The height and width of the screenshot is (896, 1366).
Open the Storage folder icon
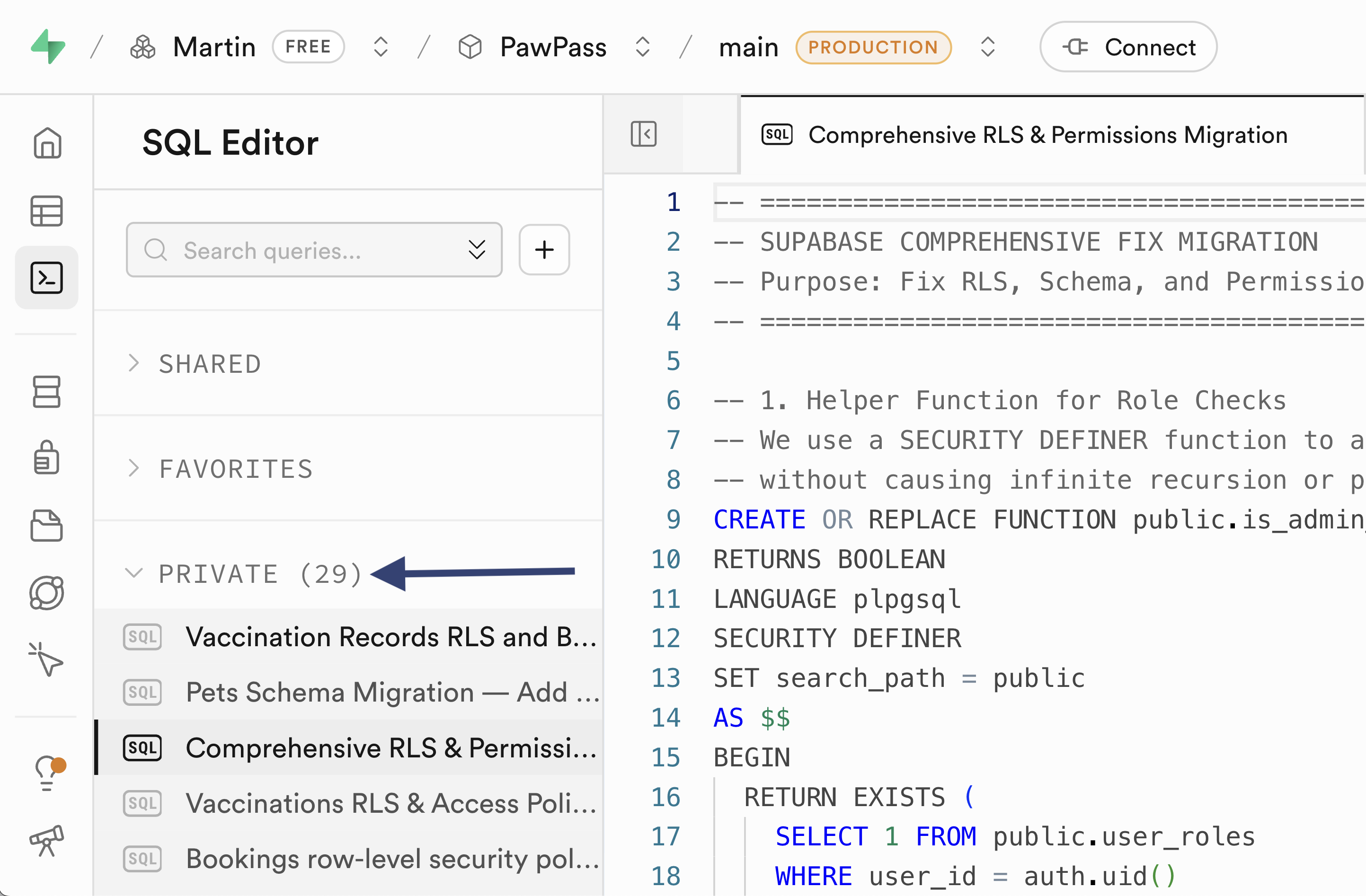pos(47,527)
